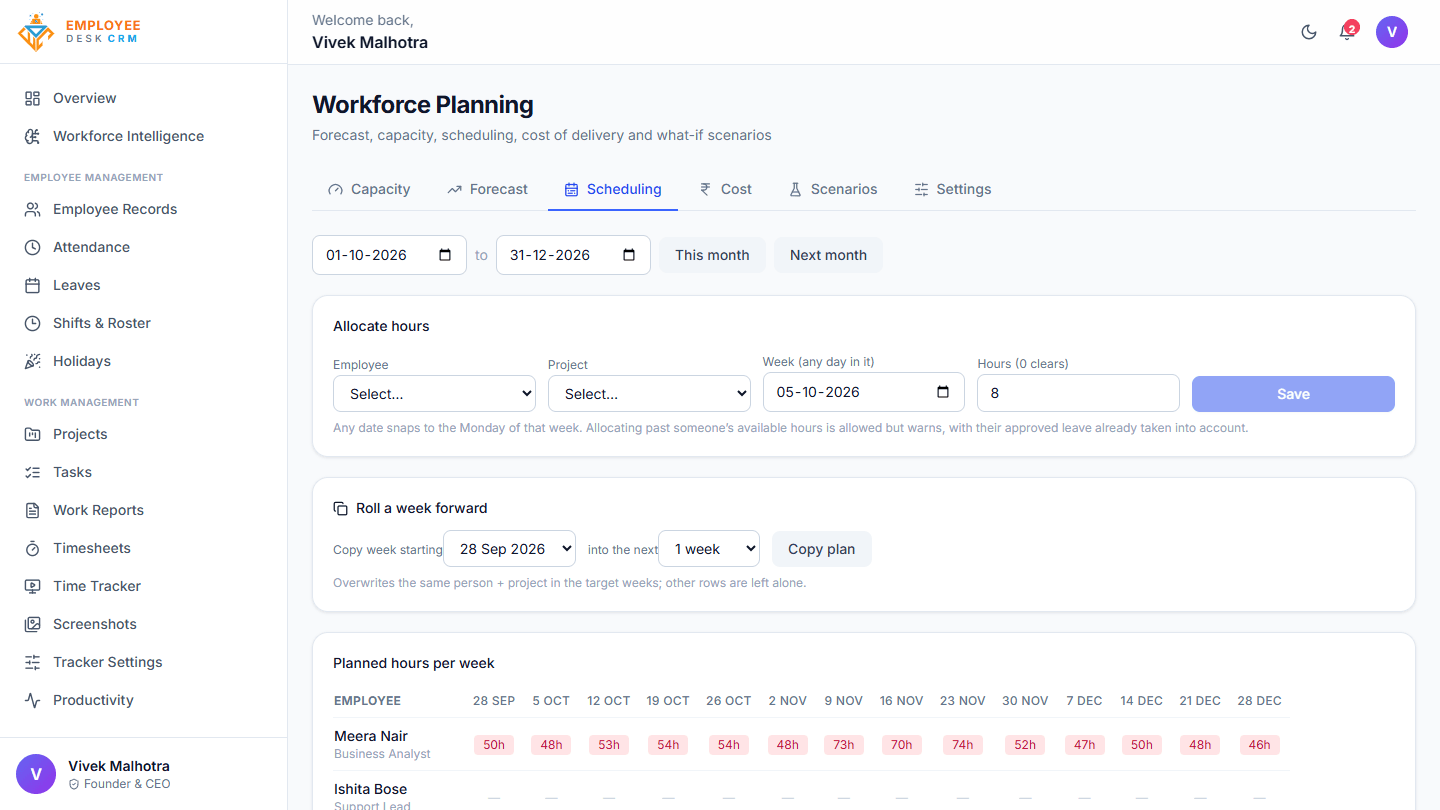This screenshot has width=1440, height=810.
Task: Click the Next month button
Action: 828,255
